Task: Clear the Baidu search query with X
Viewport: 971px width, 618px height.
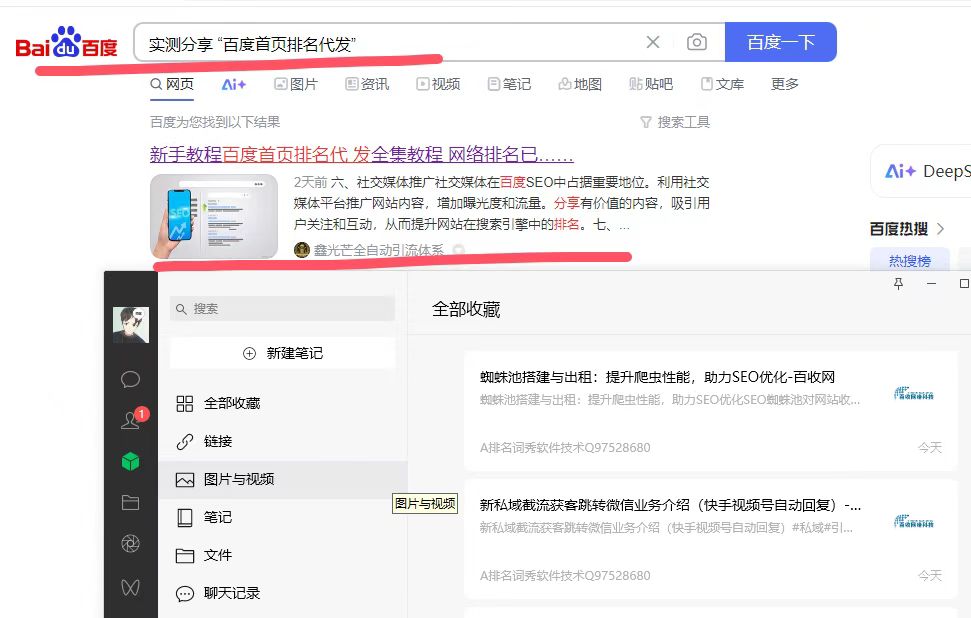Action: 653,42
